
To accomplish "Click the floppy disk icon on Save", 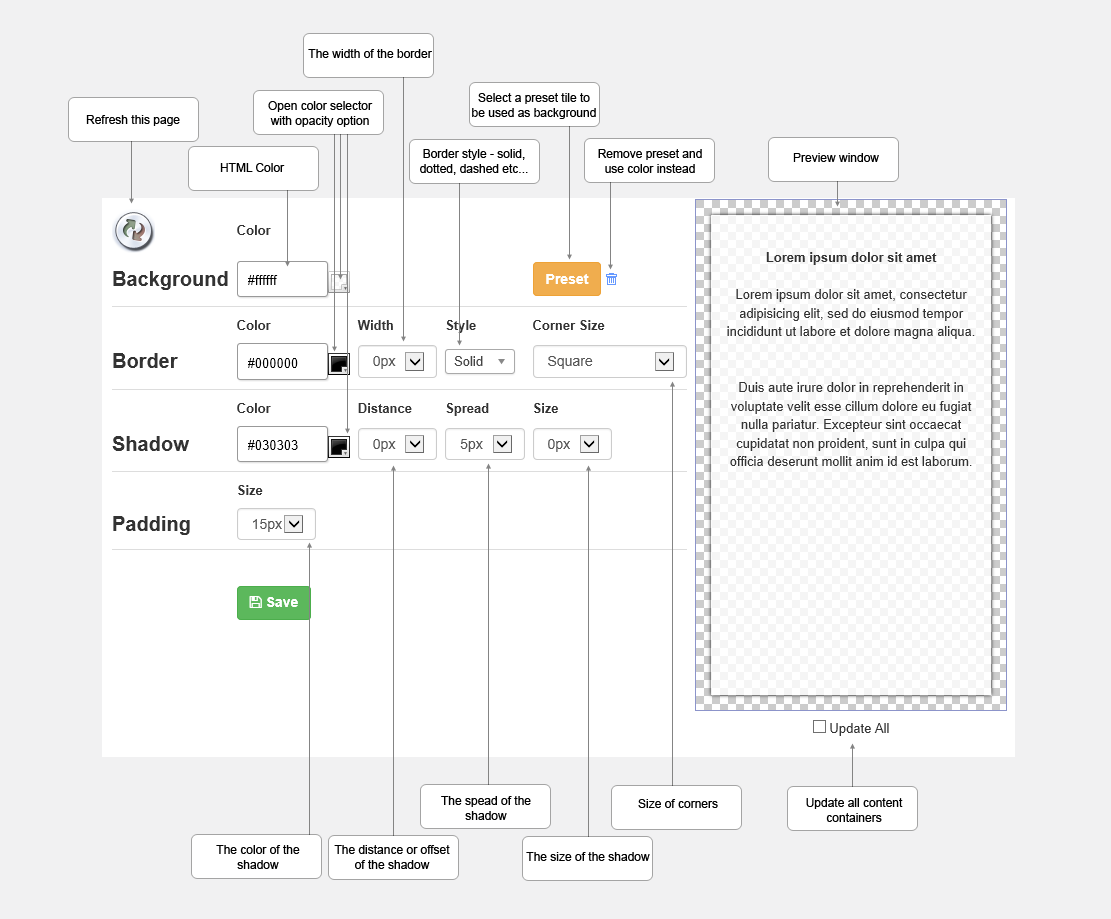I will point(256,602).
